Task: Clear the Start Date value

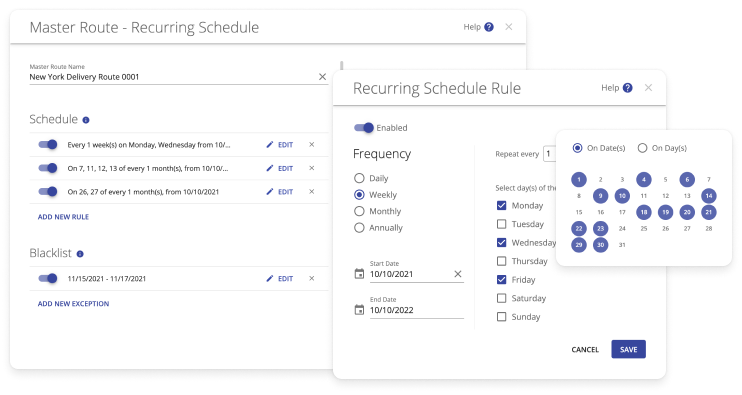Action: [x=458, y=274]
